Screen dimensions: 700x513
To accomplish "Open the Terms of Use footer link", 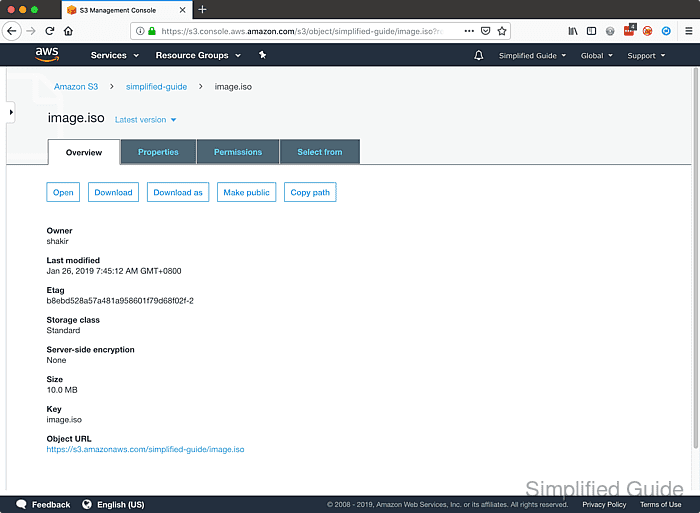I will [660, 505].
